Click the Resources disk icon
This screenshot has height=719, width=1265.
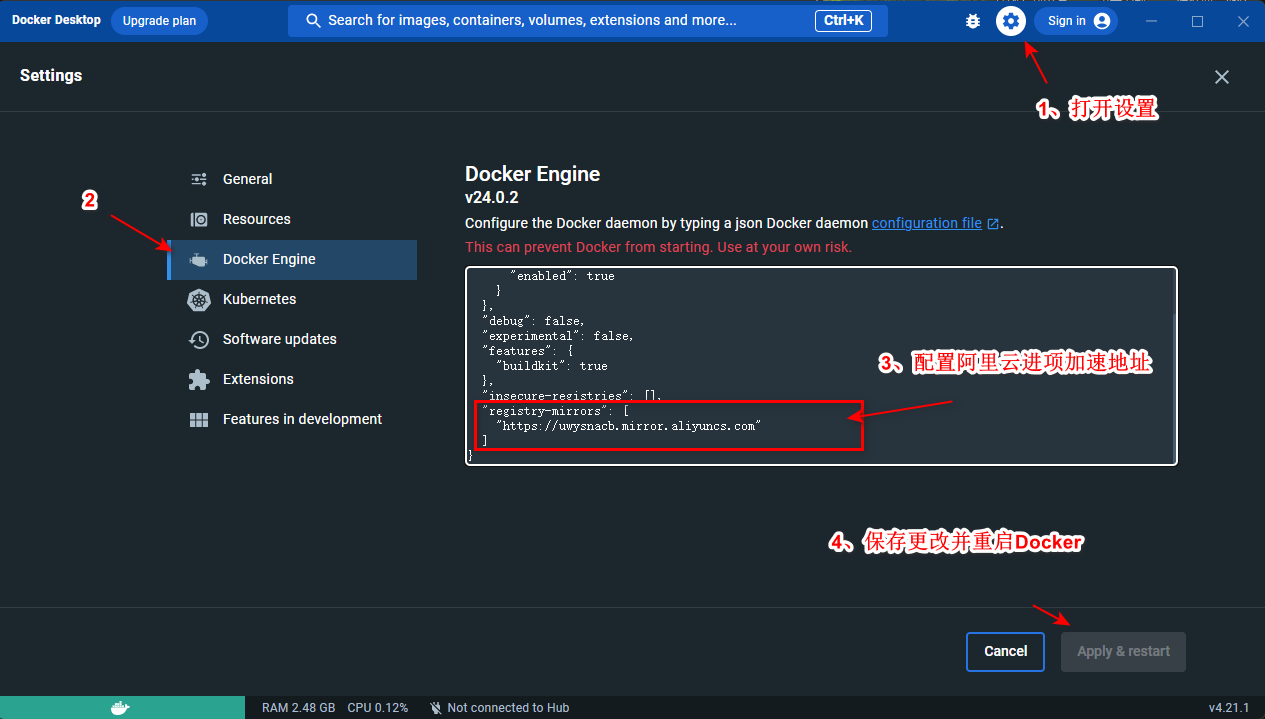point(199,219)
